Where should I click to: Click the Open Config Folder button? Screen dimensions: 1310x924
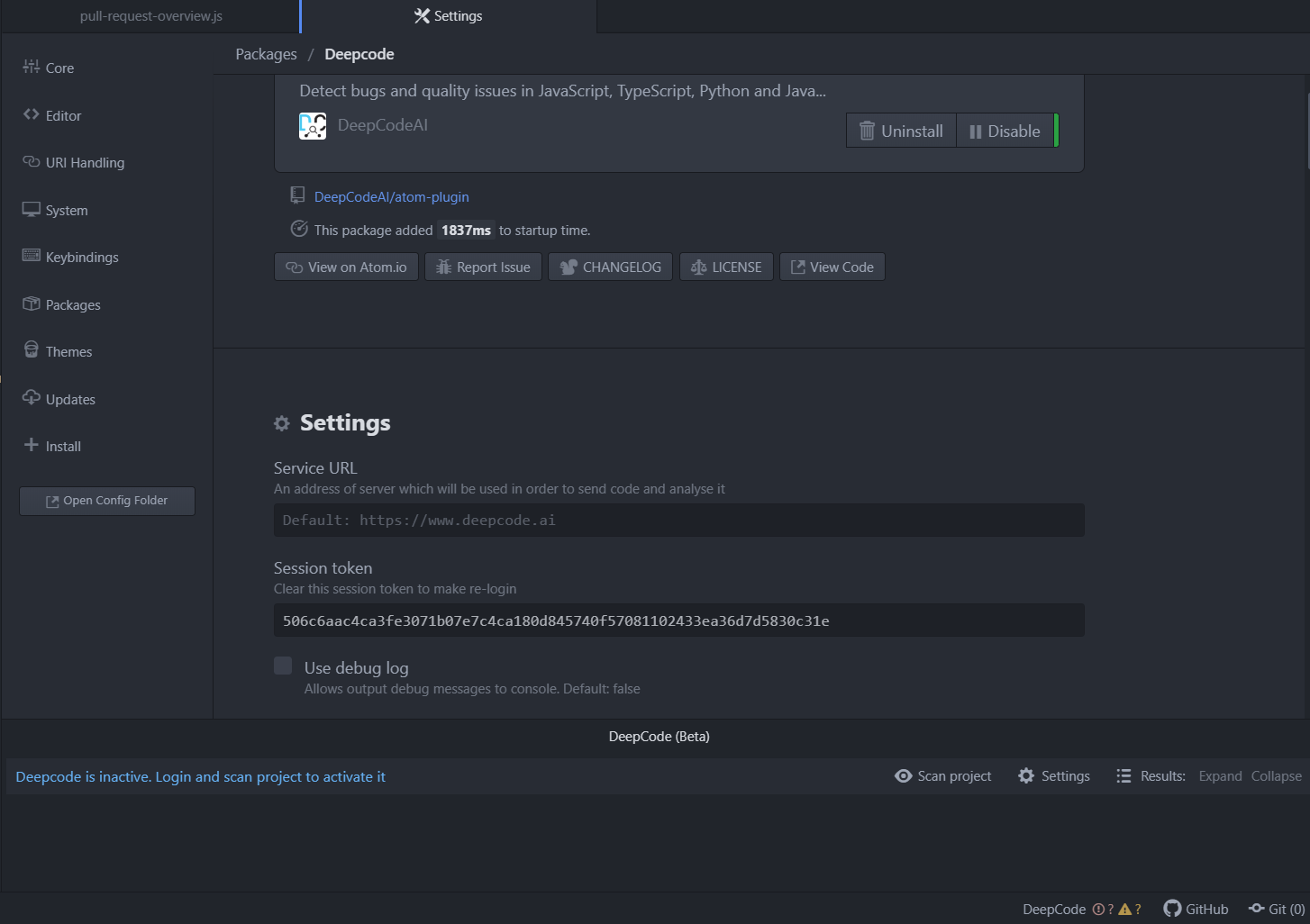107,501
